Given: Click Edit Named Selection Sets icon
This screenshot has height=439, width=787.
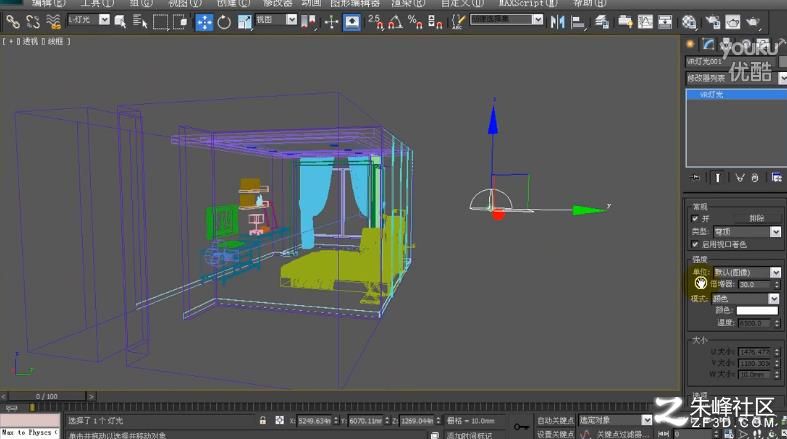Looking at the screenshot, I should point(458,22).
